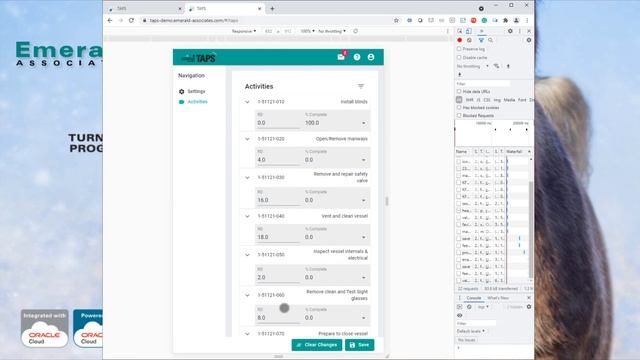640x360 pixels.
Task: Open the TAPS user account icon
Action: (371, 57)
